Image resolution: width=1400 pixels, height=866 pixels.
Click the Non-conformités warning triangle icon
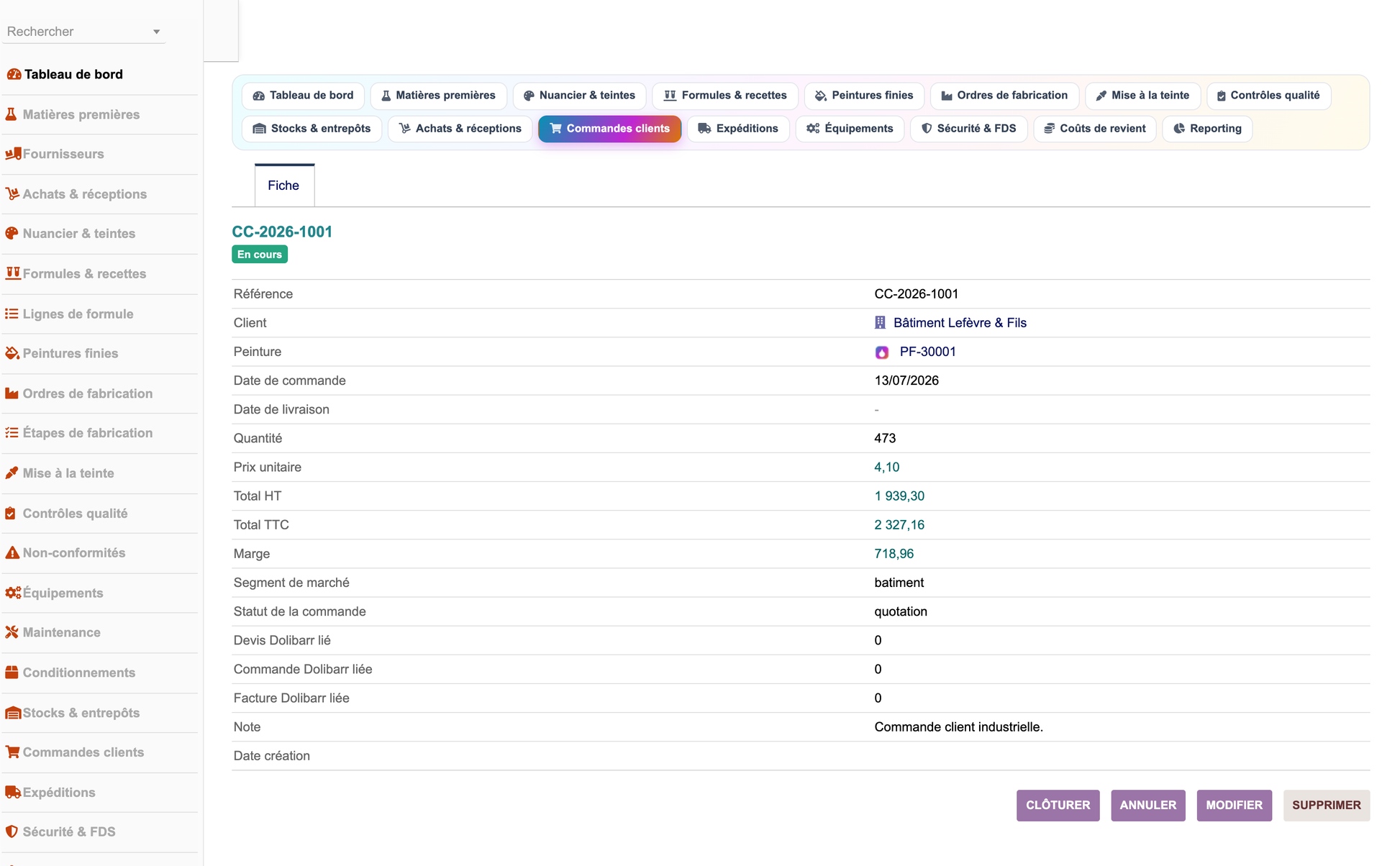(12, 553)
